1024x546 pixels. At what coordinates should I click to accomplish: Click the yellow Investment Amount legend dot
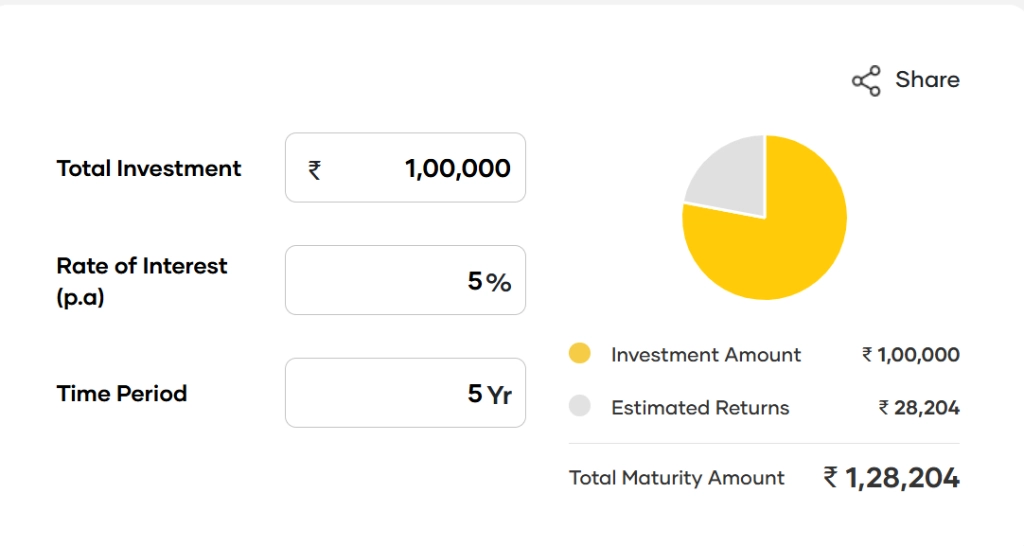(579, 354)
